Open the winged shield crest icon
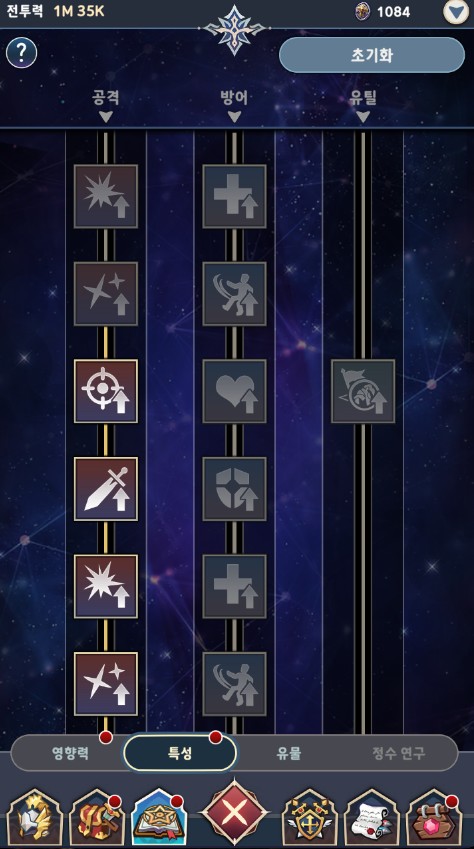 coord(310,818)
